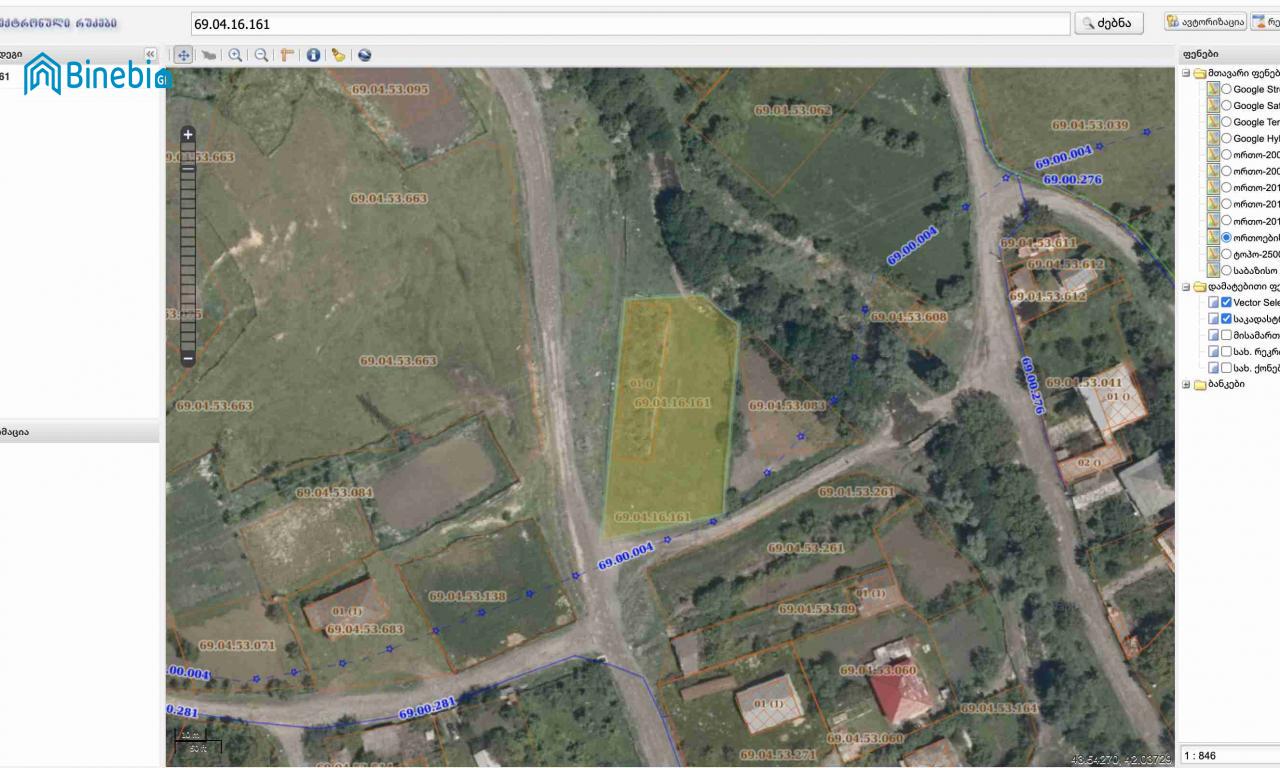Image resolution: width=1280 pixels, height=768 pixels.
Task: Select the pan map tool
Action: pos(184,55)
